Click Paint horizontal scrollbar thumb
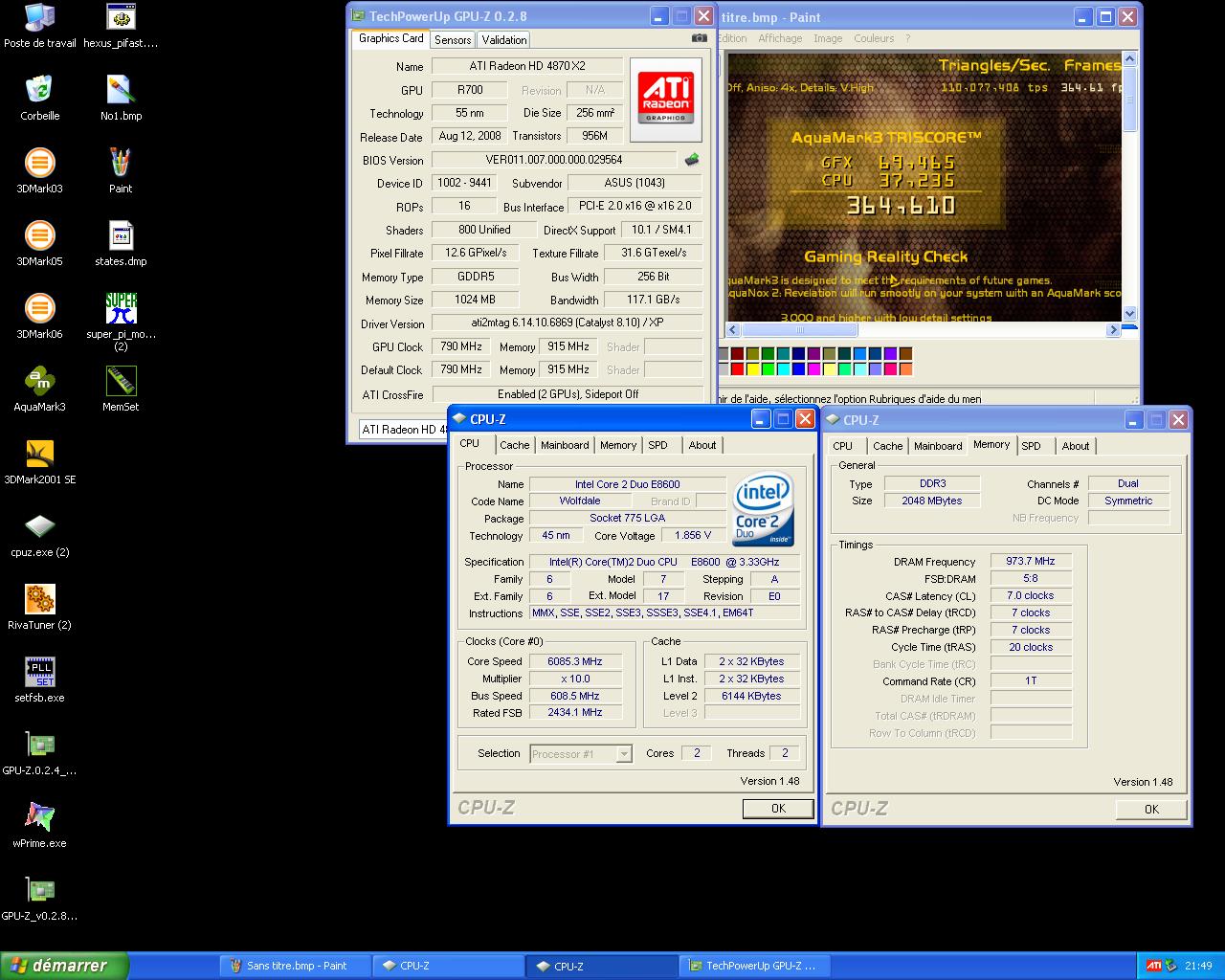1225x980 pixels. click(800, 330)
